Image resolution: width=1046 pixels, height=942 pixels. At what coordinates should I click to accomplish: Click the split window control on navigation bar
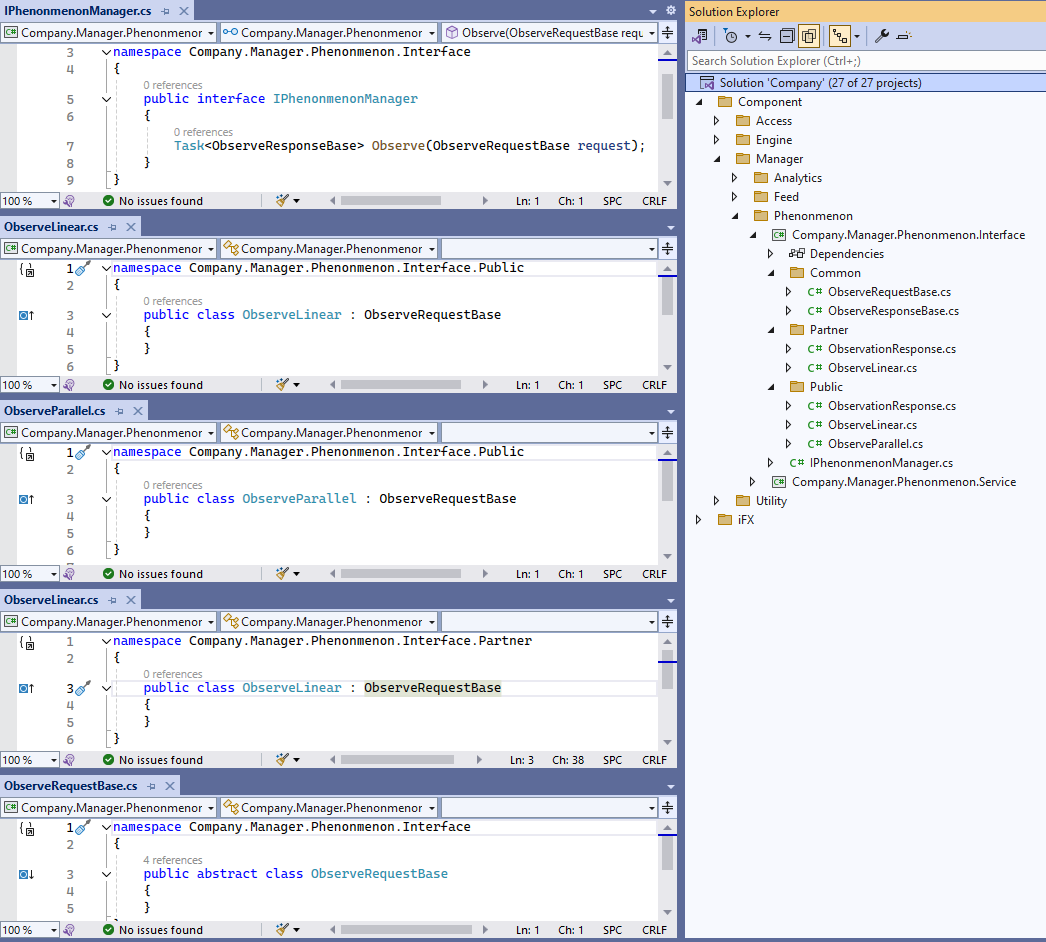coord(667,32)
